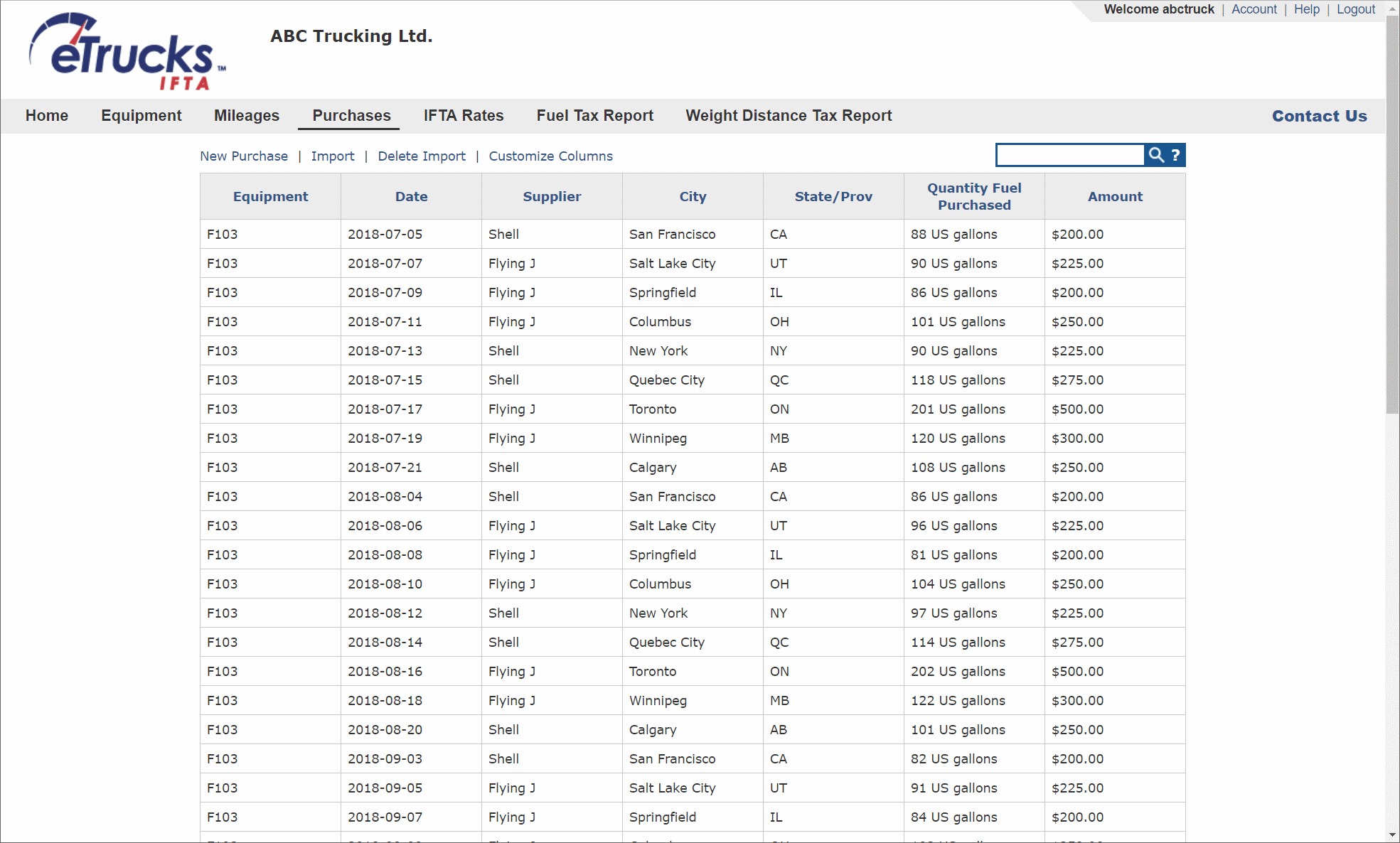The height and width of the screenshot is (843, 1400).
Task: Open the Fuel Tax Report tab
Action: point(594,116)
